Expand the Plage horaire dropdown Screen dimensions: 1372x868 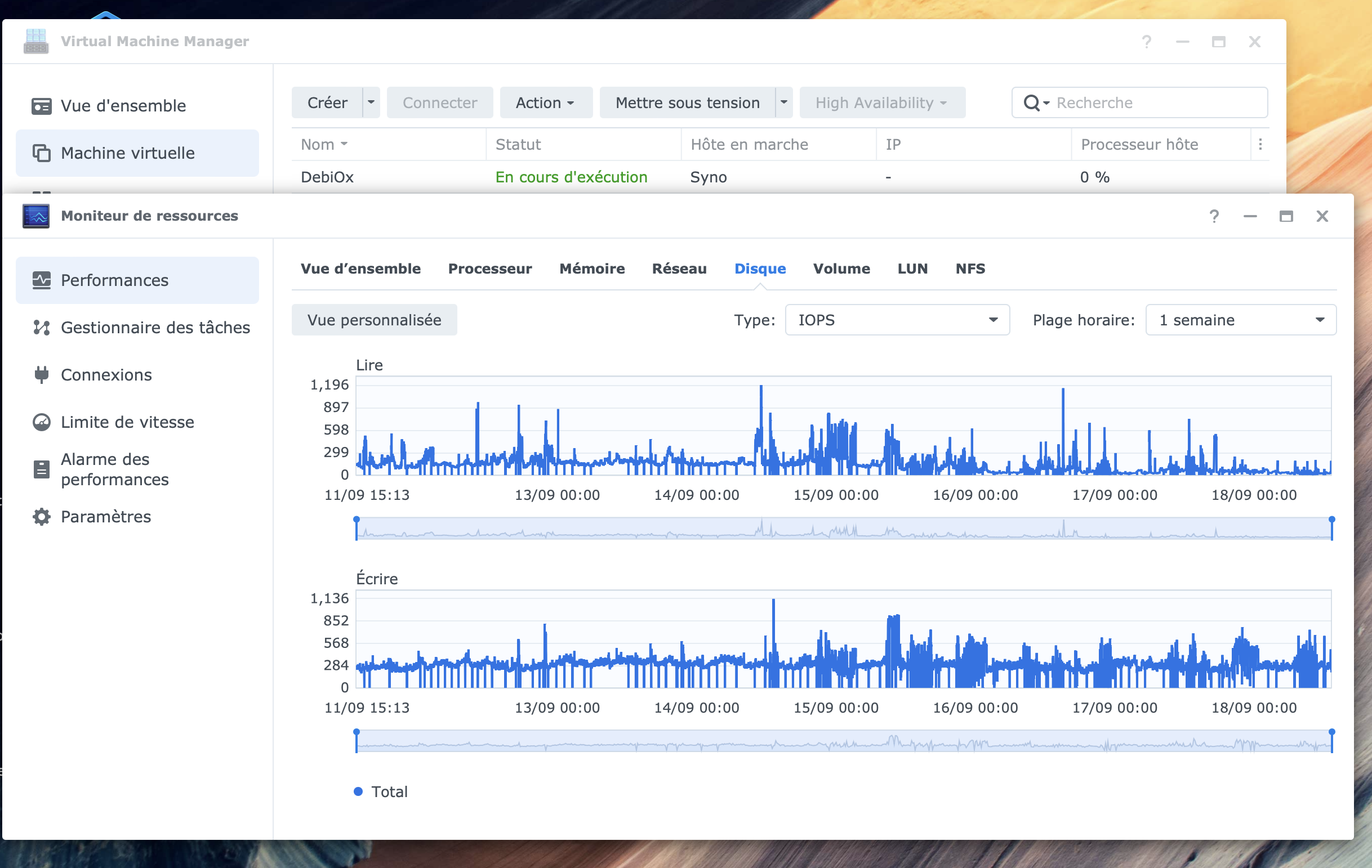pos(1240,320)
